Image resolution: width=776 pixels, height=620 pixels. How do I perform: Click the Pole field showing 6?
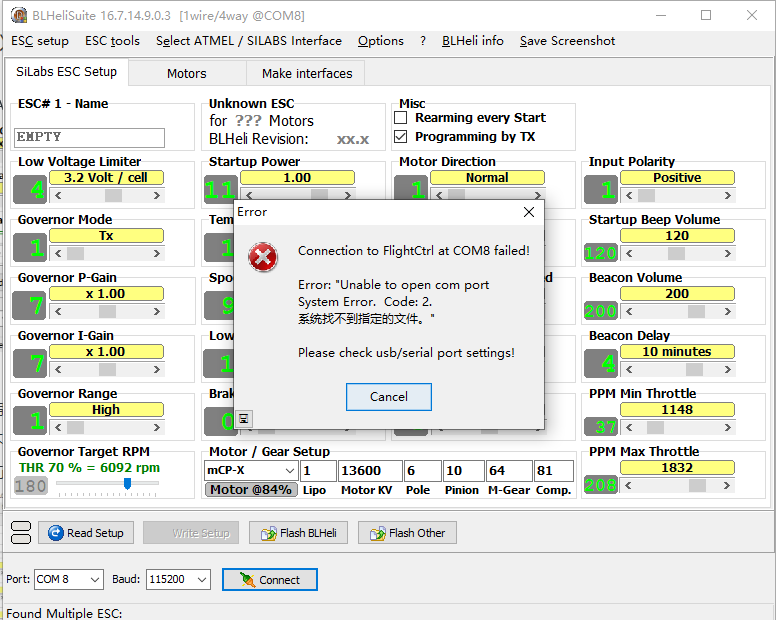click(422, 471)
